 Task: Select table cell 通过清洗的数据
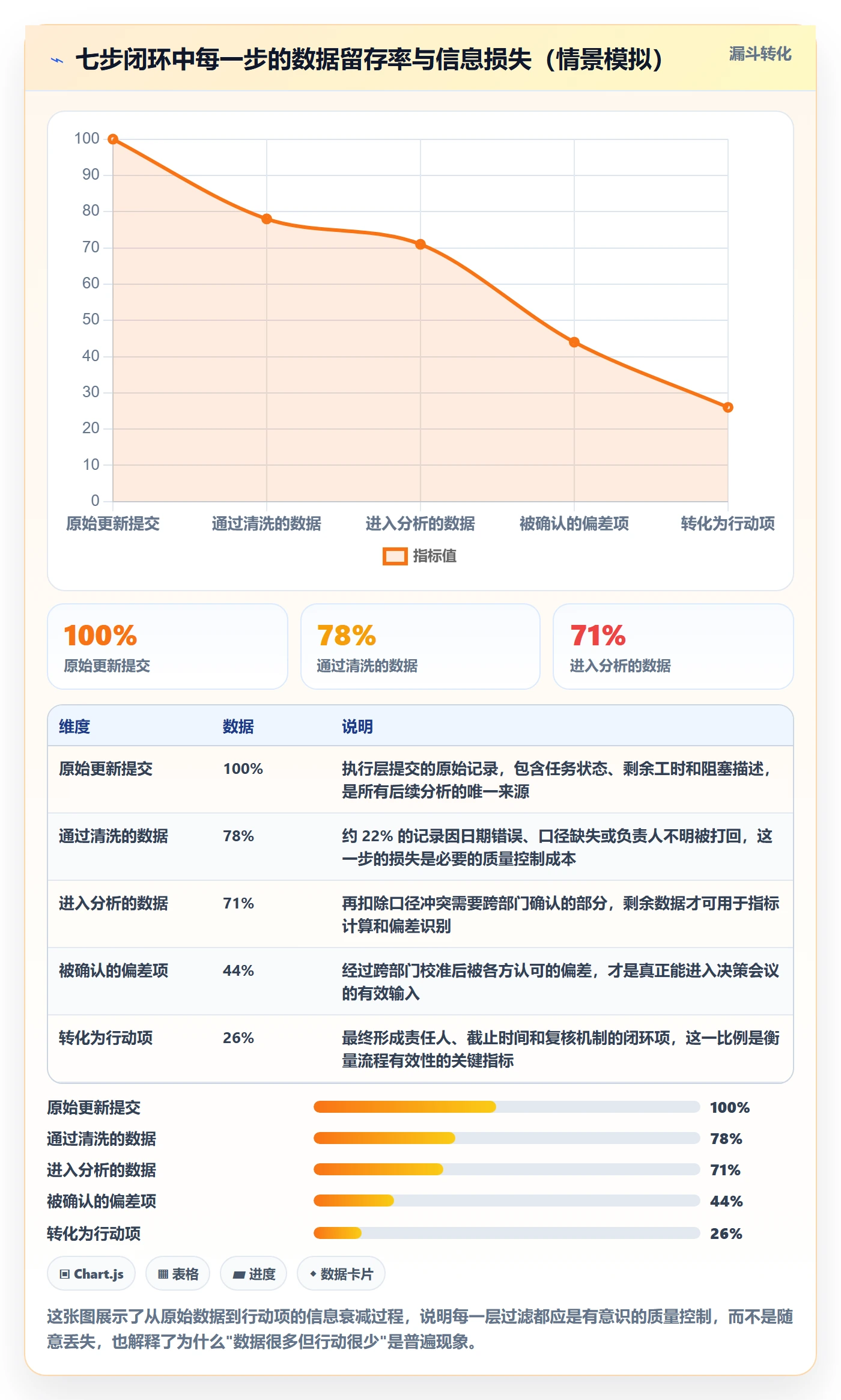click(114, 836)
